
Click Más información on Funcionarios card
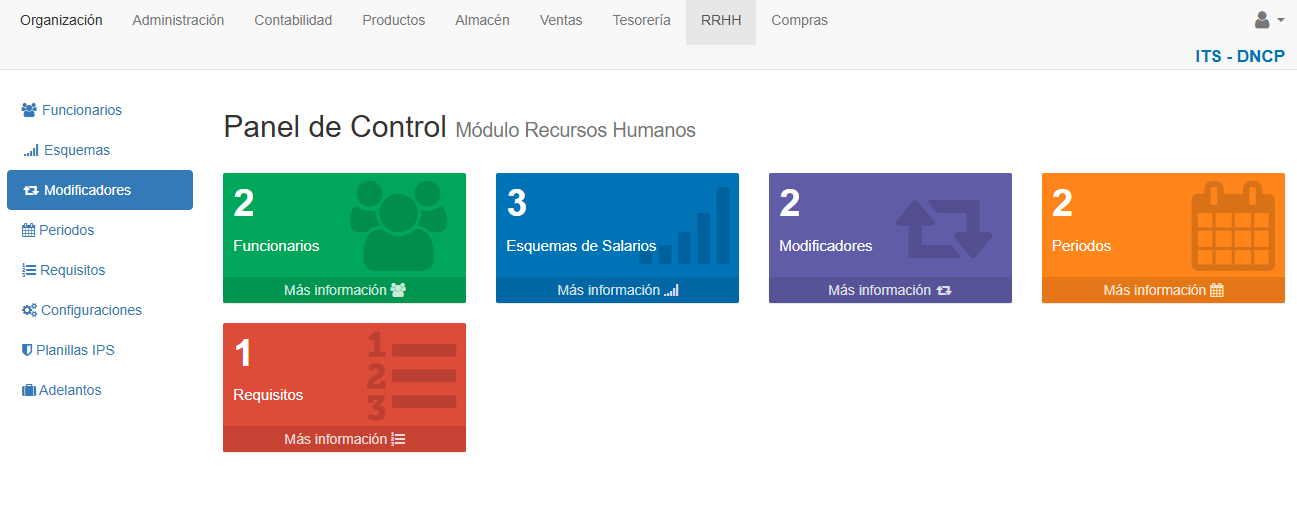point(344,290)
